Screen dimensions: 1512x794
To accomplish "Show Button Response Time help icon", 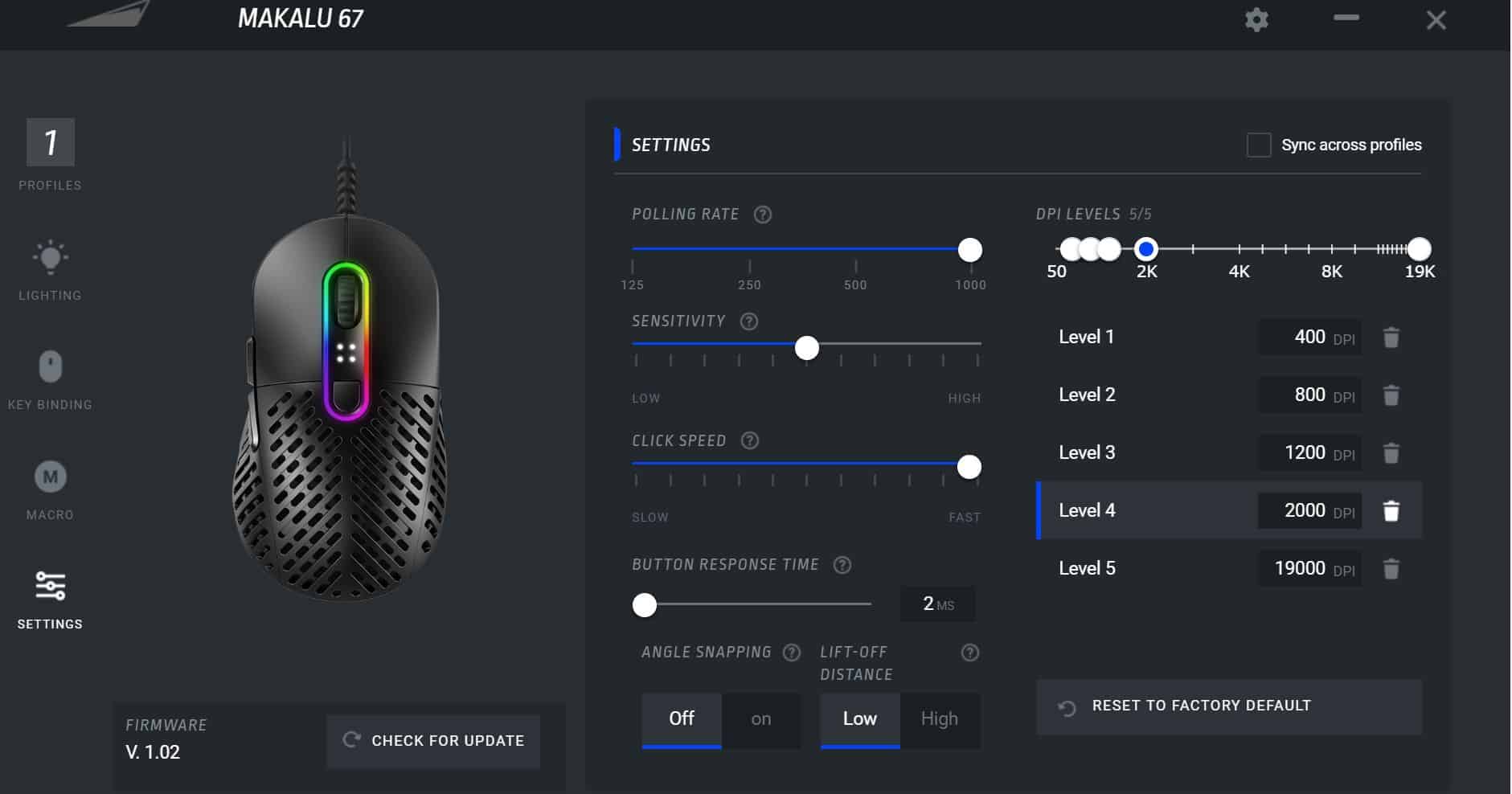I will [842, 565].
